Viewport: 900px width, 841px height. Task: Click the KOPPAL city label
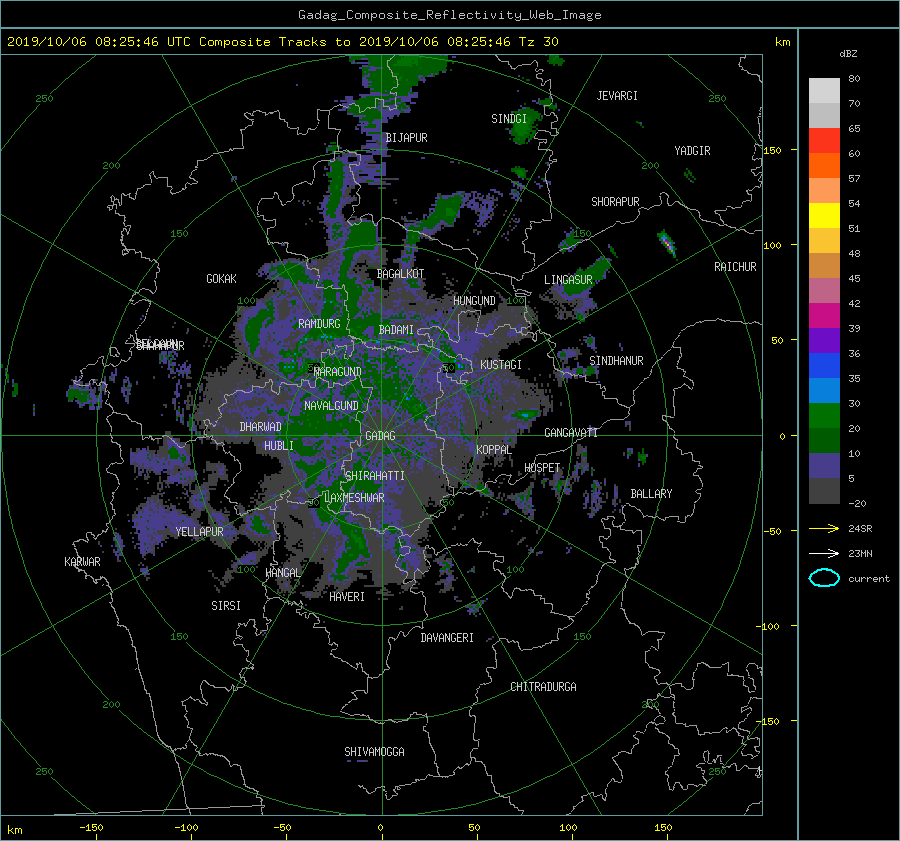click(x=494, y=450)
